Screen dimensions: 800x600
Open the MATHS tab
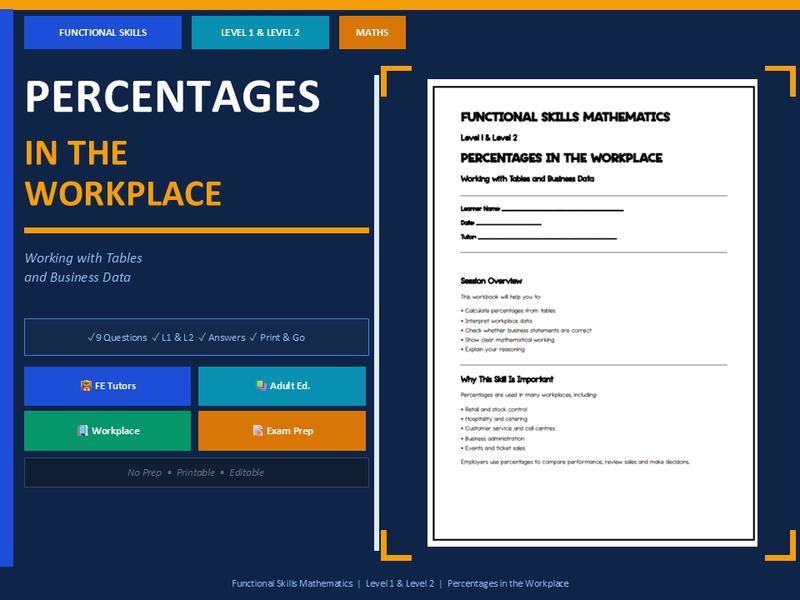click(371, 32)
